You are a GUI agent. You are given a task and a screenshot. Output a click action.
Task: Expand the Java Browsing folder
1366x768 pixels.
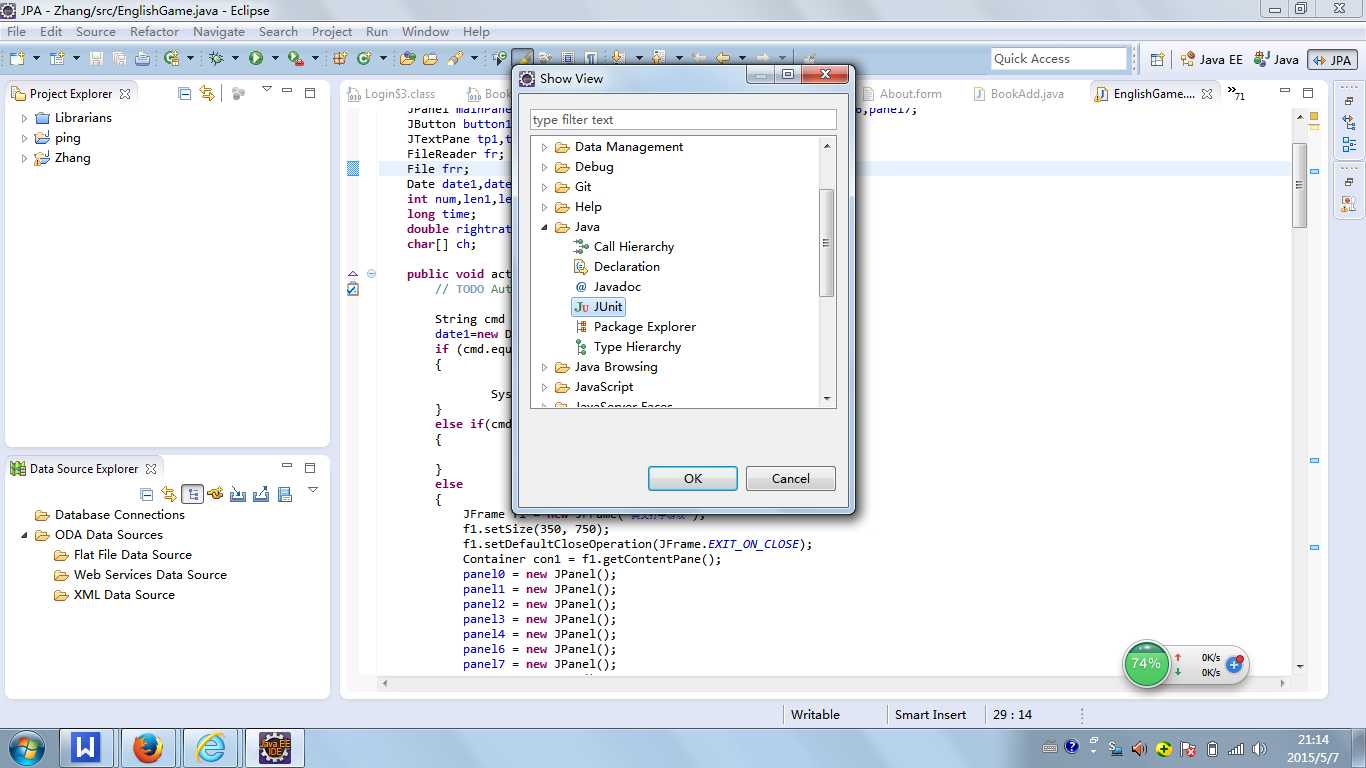pyautogui.click(x=545, y=367)
